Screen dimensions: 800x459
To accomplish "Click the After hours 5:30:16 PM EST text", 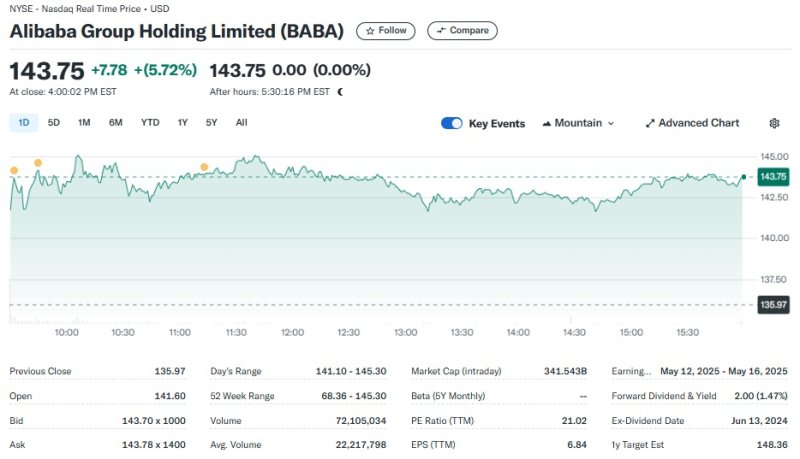I will click(x=269, y=92).
